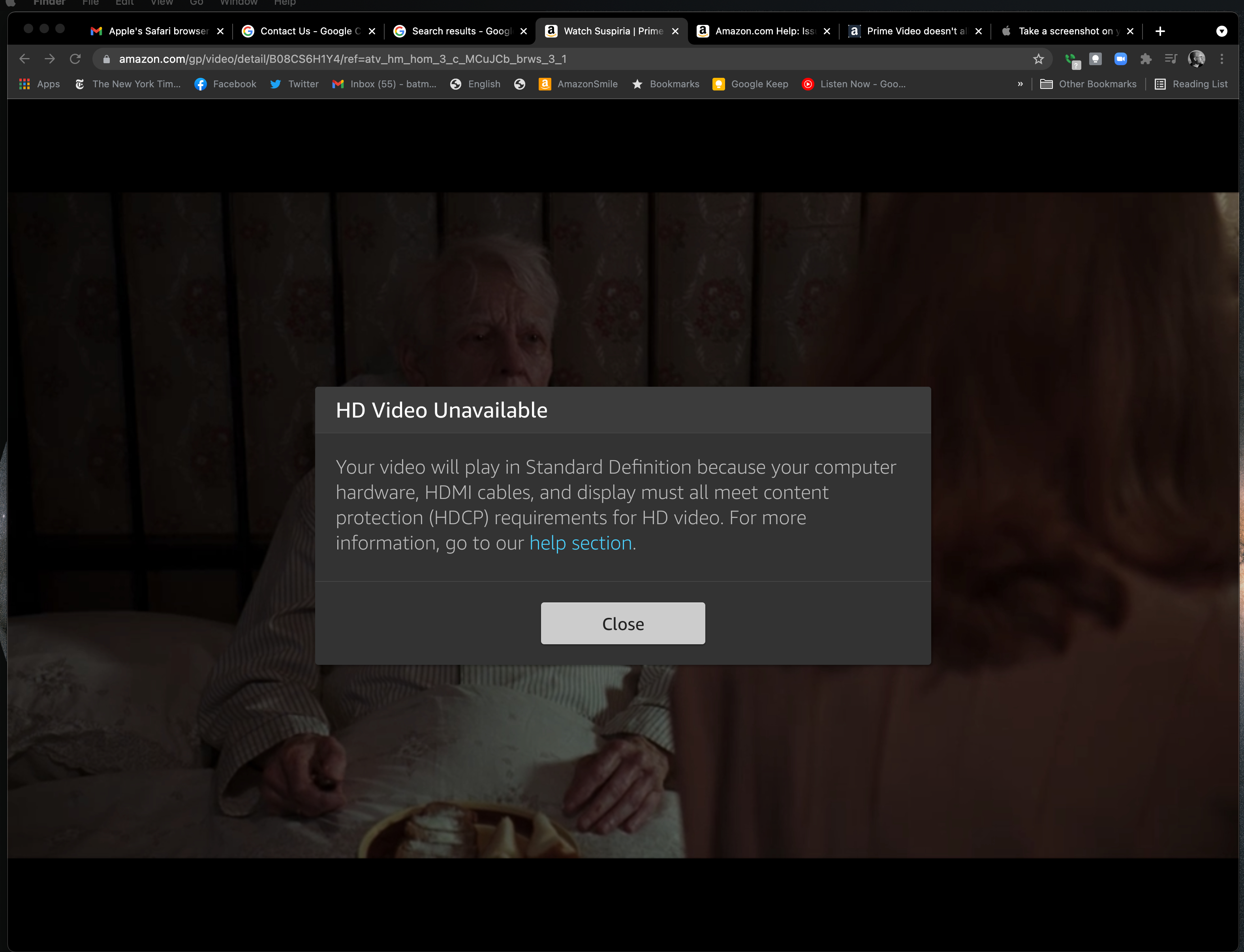Open the Listen Now bookmark

[854, 84]
